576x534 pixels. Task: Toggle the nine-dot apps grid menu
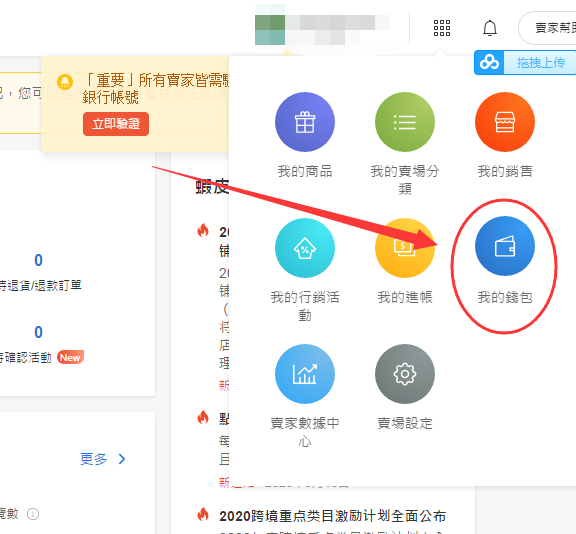tap(442, 28)
